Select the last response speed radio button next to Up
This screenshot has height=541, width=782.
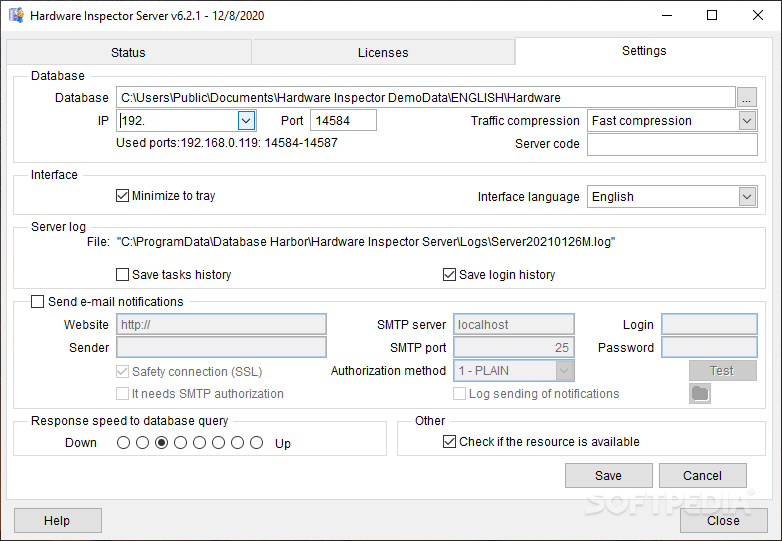(x=256, y=443)
